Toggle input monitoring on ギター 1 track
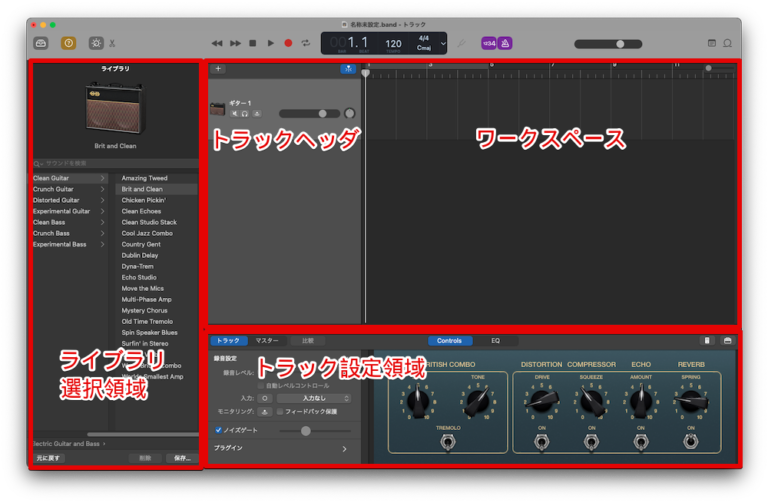Viewport: 768px width, 503px height. click(257, 114)
